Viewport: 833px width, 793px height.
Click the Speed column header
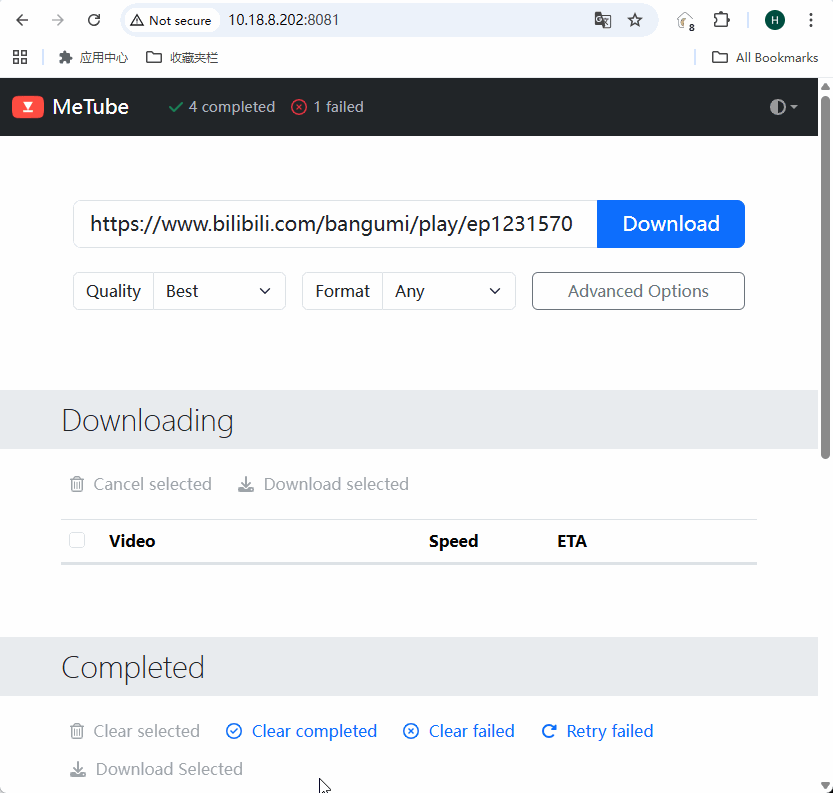click(453, 541)
